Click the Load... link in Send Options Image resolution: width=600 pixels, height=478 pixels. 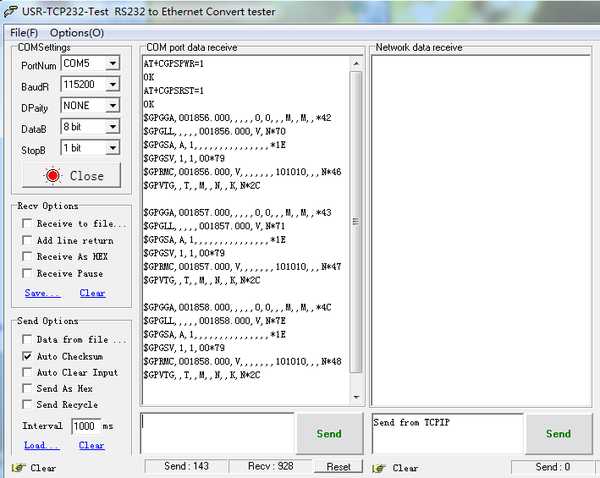42,445
